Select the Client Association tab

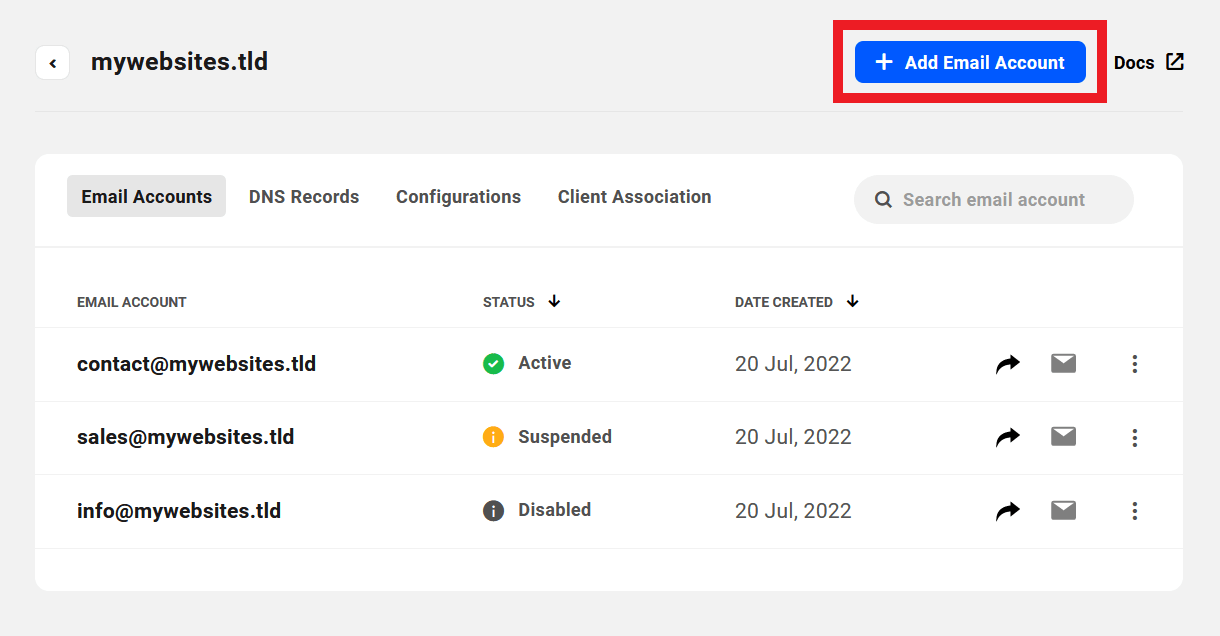635,197
